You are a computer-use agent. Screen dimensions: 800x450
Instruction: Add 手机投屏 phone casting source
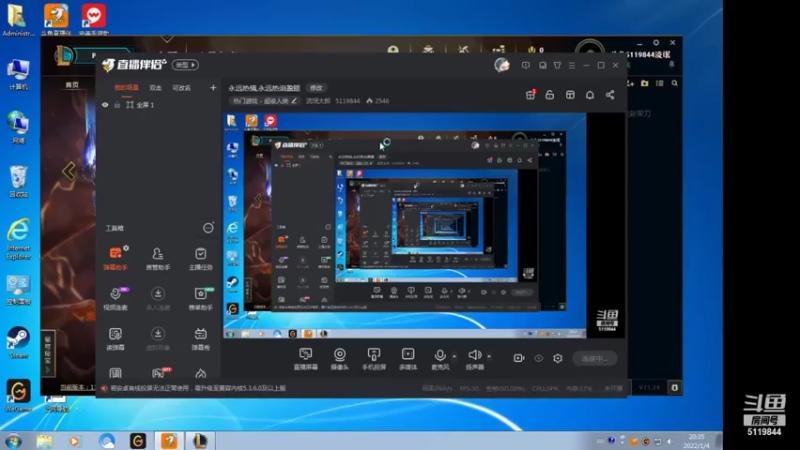click(374, 359)
